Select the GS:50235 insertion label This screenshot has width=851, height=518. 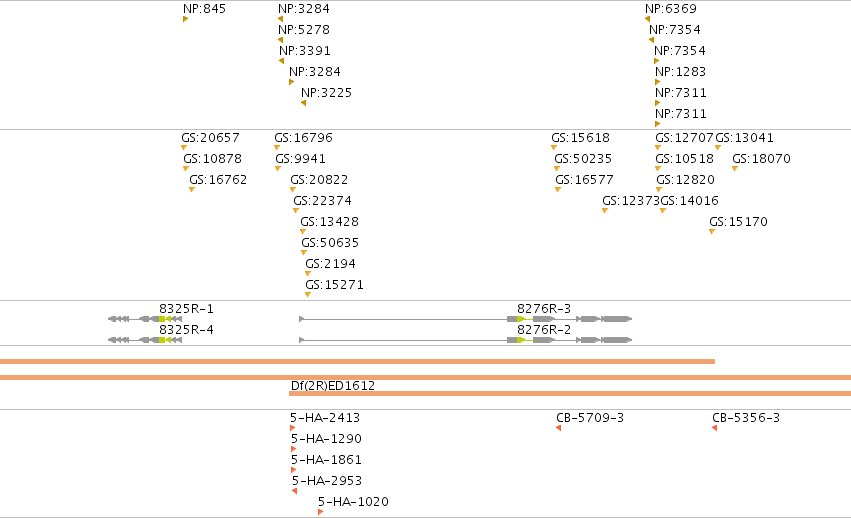583,159
